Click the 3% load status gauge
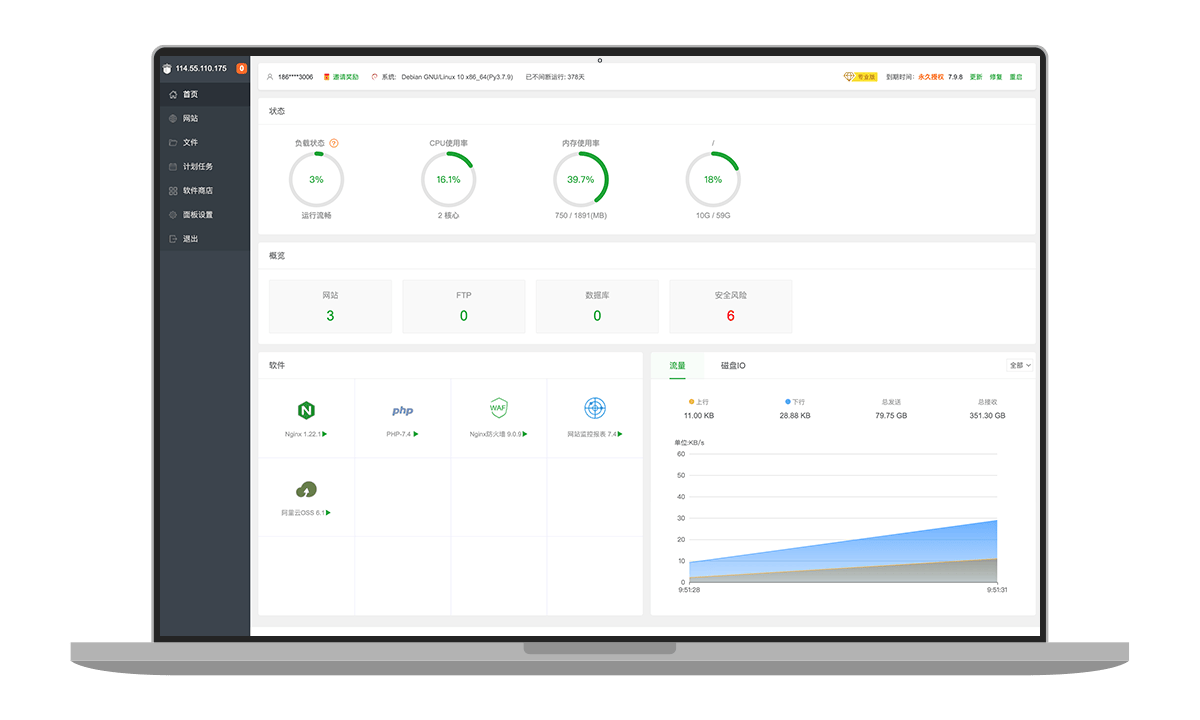Image resolution: width=1200 pixels, height=720 pixels. coord(316,180)
